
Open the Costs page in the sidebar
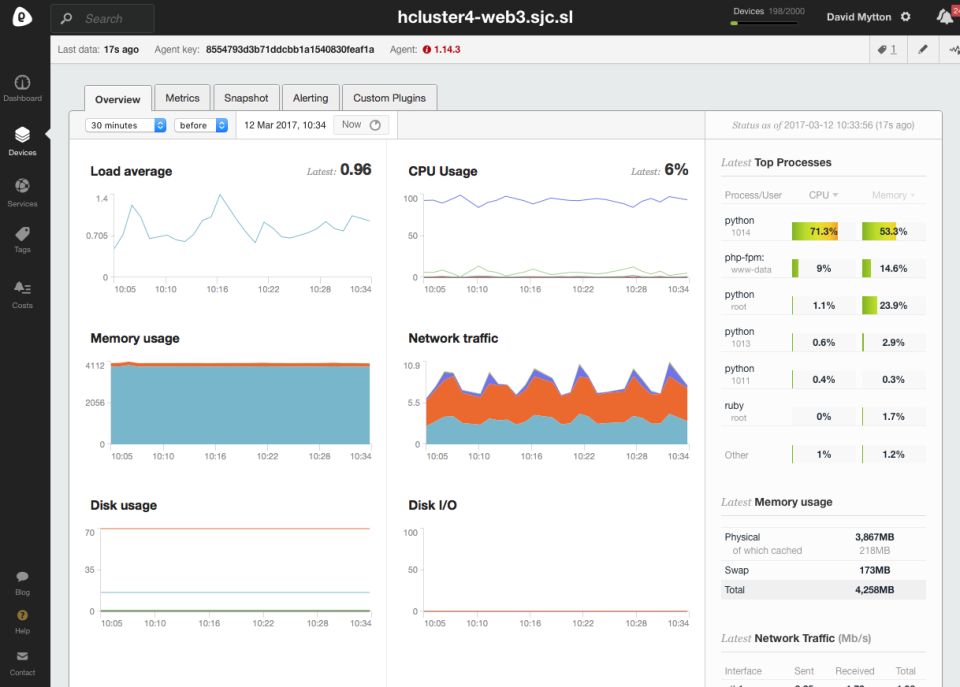click(22, 292)
